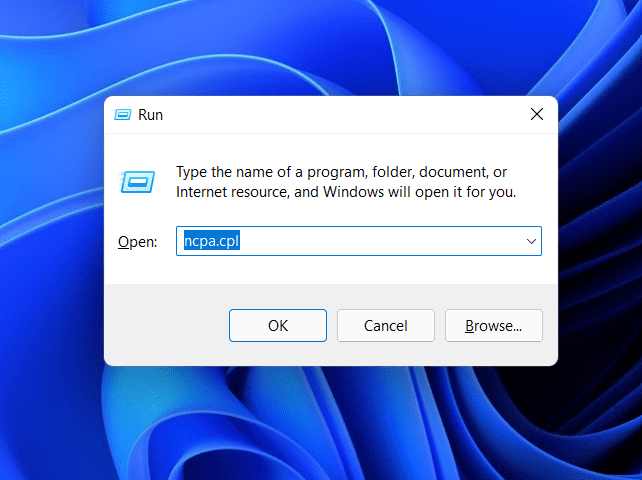This screenshot has width=642, height=480.
Task: Click empty area of Run title bar
Action: click(340, 115)
